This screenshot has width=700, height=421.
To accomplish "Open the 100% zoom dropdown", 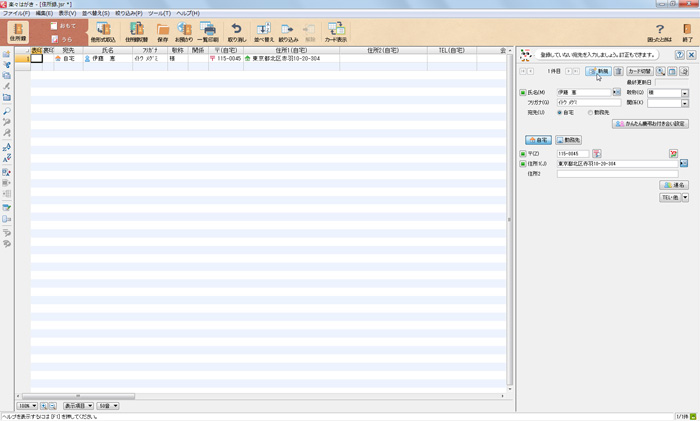I will pos(27,406).
